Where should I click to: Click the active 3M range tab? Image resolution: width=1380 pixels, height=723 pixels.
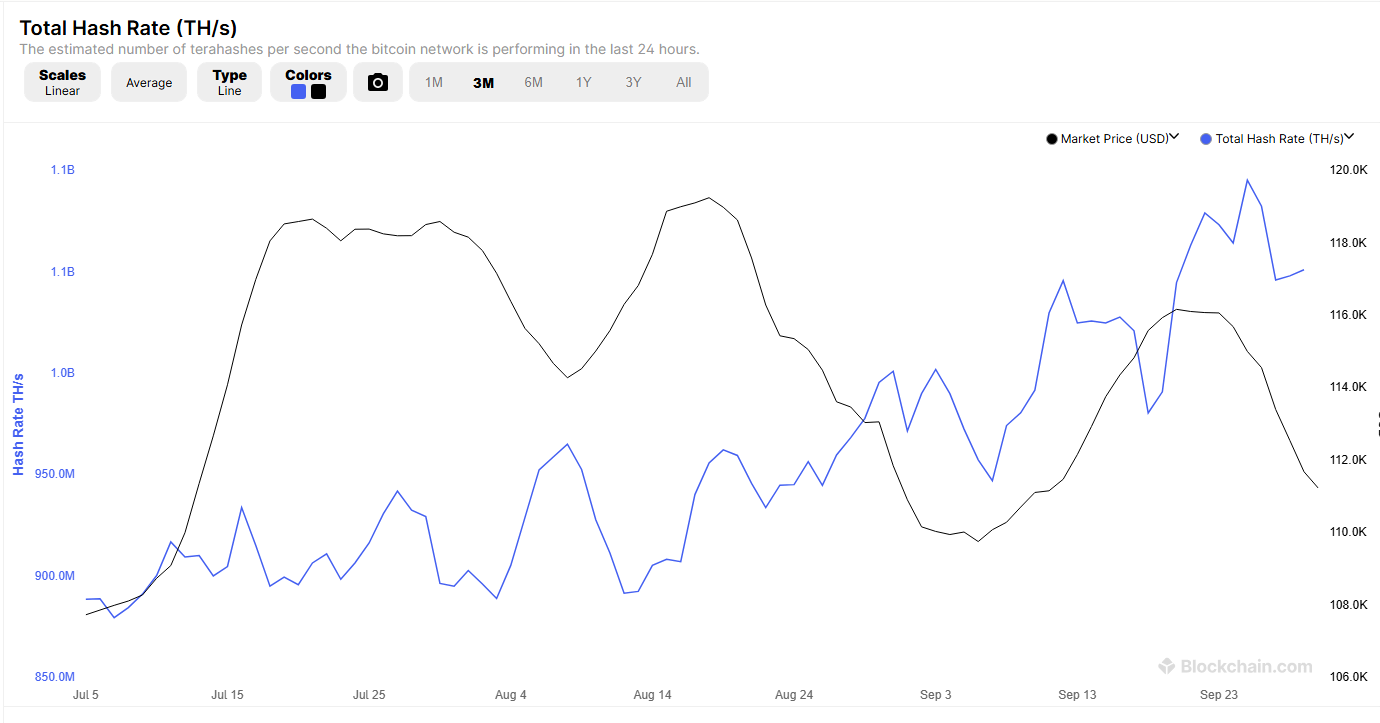point(484,83)
